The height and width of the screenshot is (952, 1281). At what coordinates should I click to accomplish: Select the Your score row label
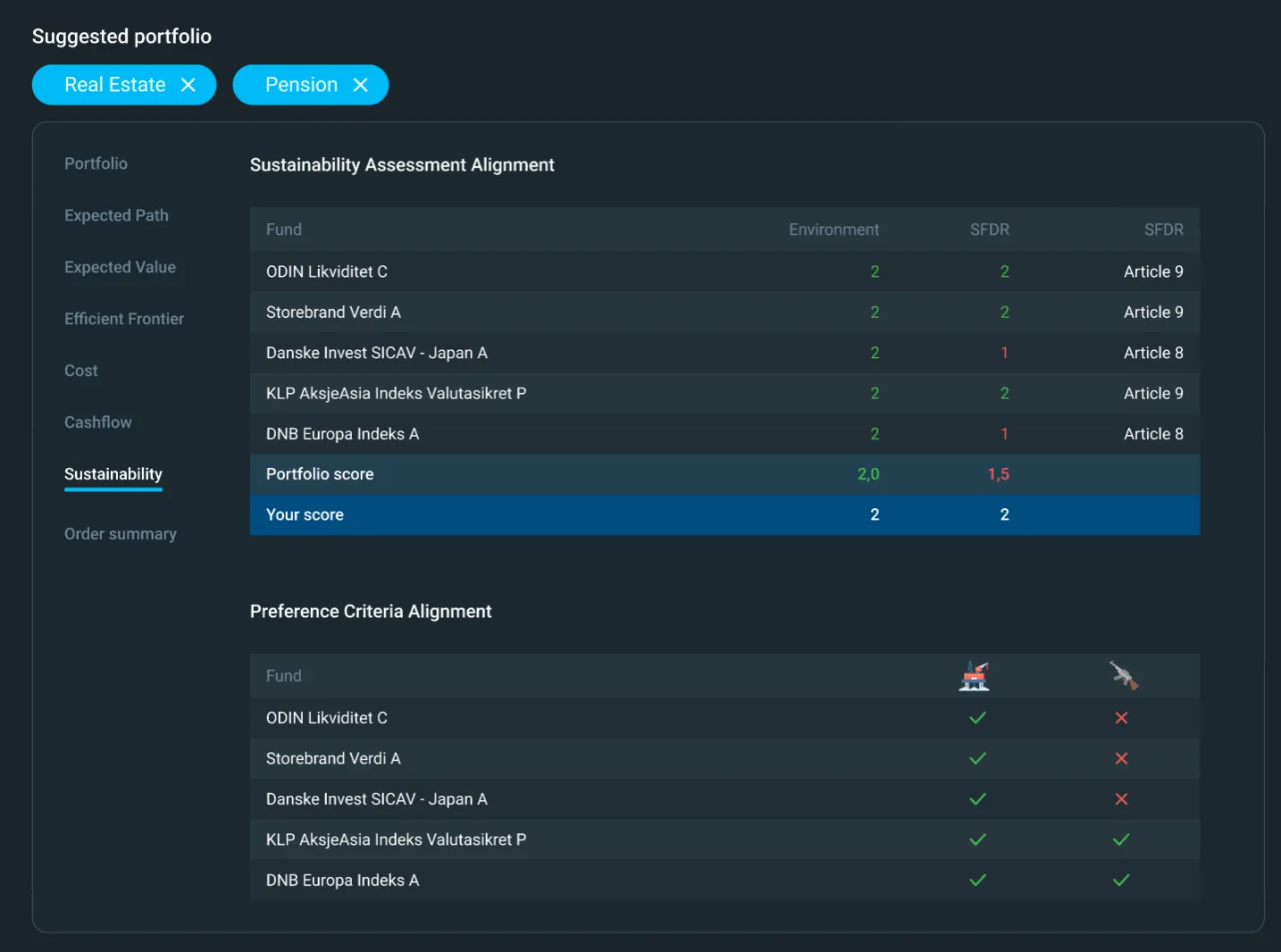(305, 514)
